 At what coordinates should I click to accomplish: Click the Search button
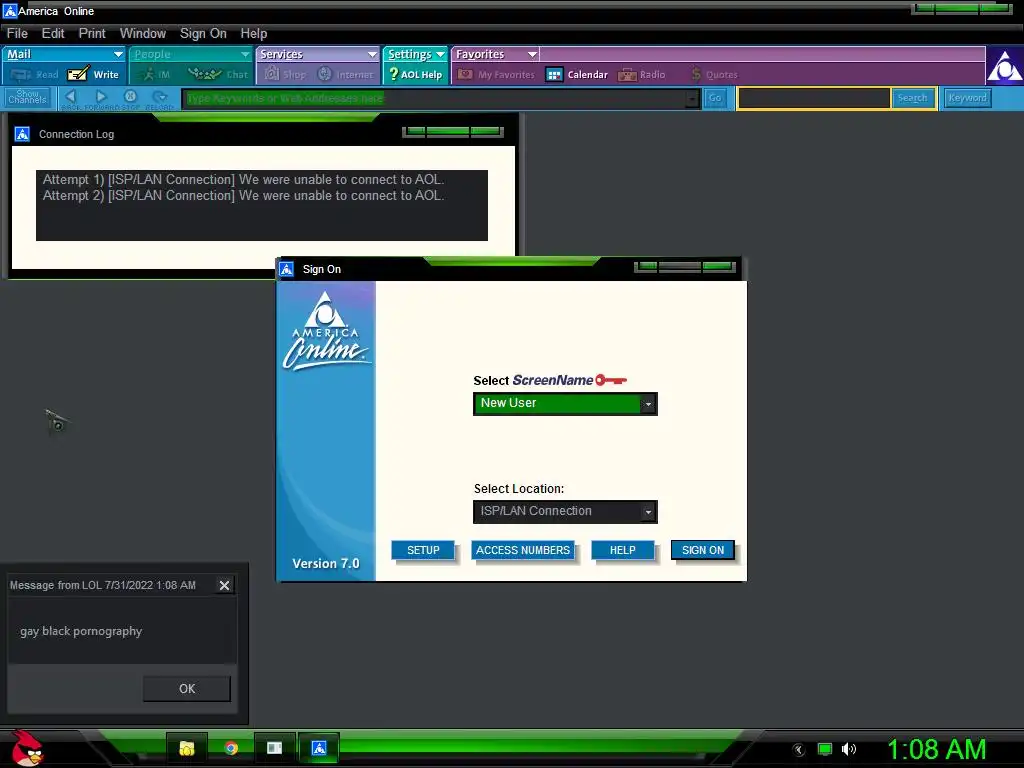click(912, 98)
